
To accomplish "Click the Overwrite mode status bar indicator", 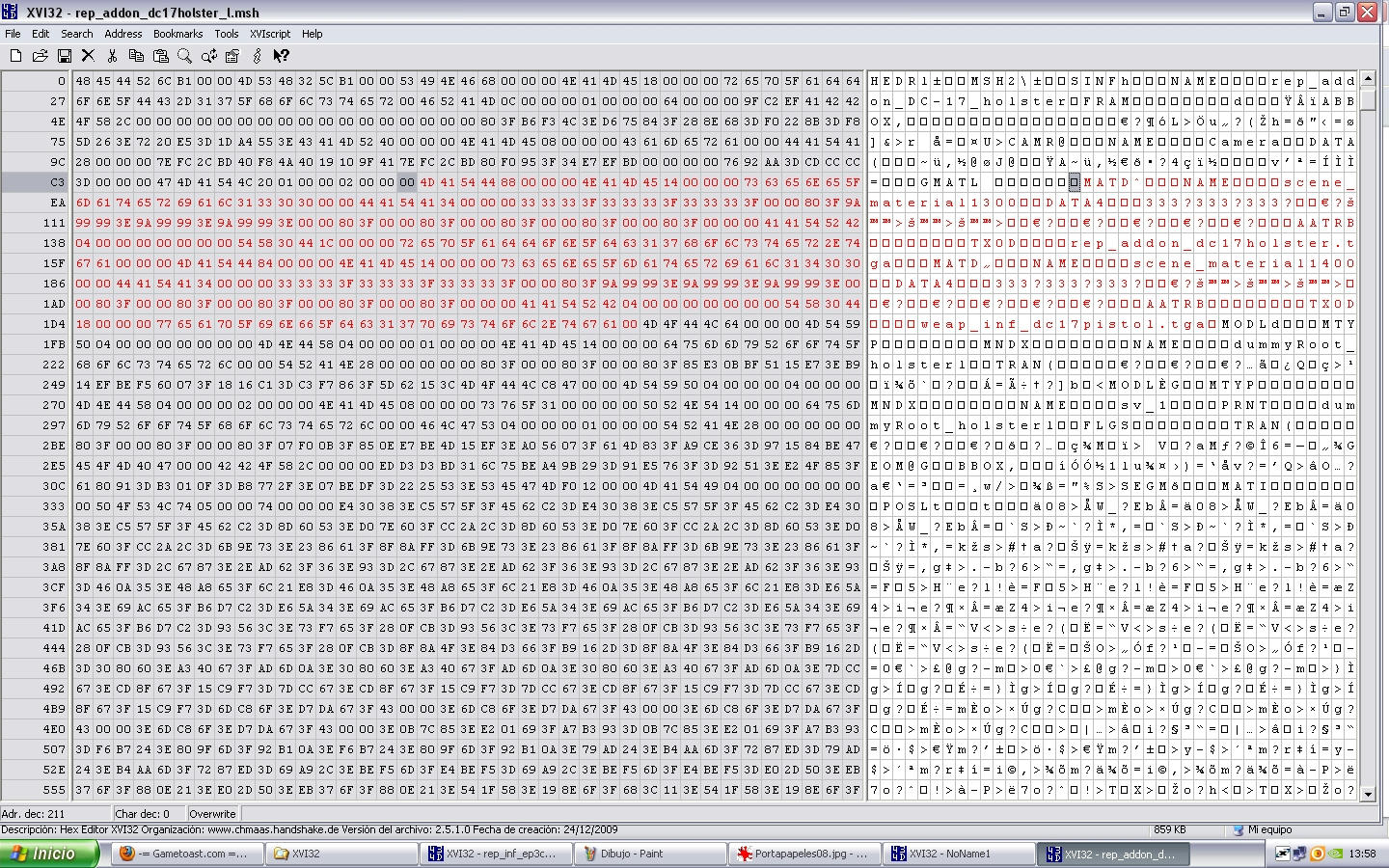I will [x=212, y=814].
